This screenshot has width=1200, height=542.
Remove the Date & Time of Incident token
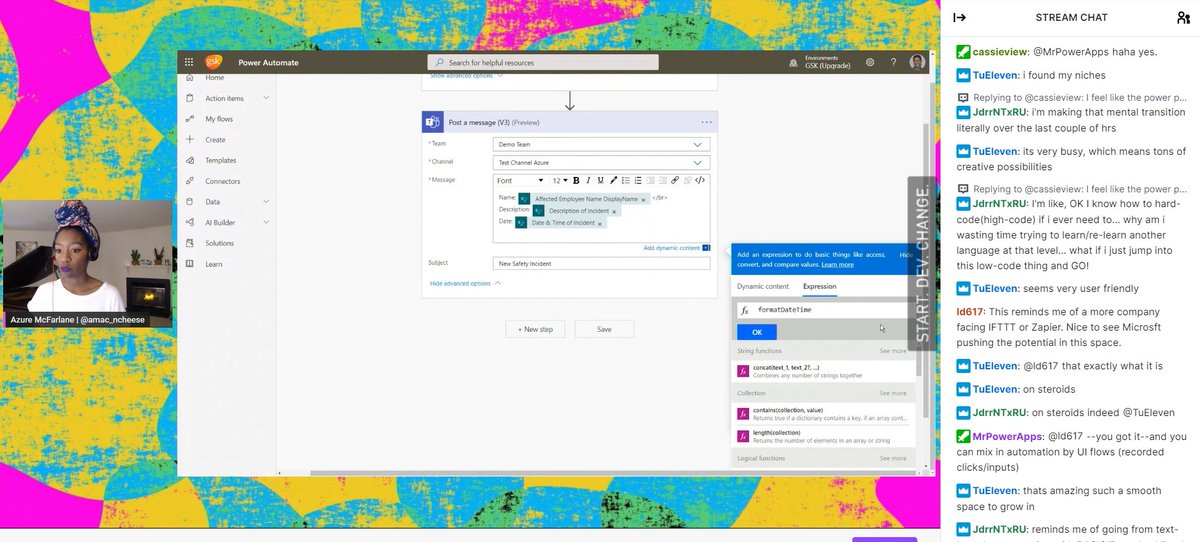click(600, 223)
